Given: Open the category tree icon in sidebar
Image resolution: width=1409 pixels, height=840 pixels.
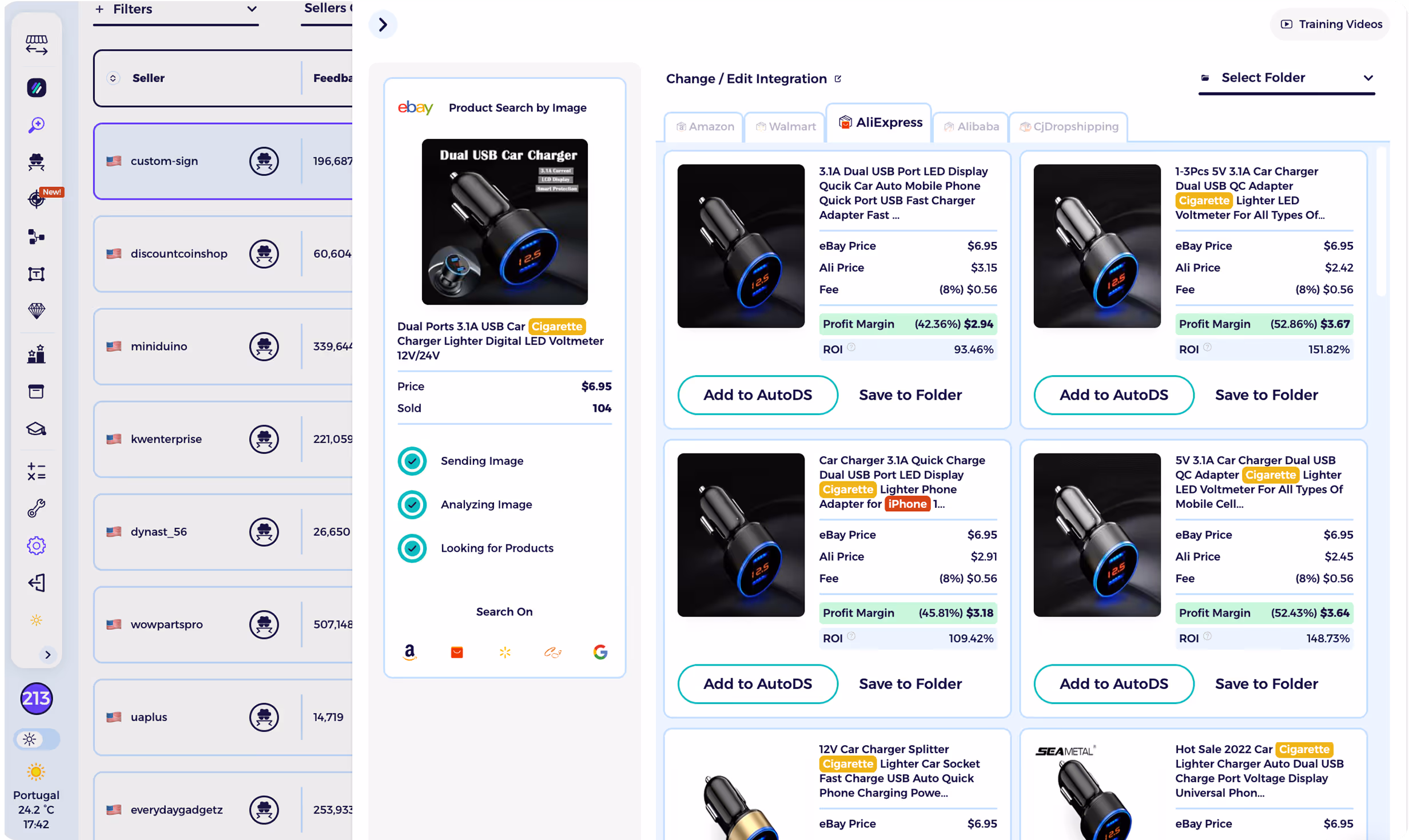Looking at the screenshot, I should coord(36,236).
